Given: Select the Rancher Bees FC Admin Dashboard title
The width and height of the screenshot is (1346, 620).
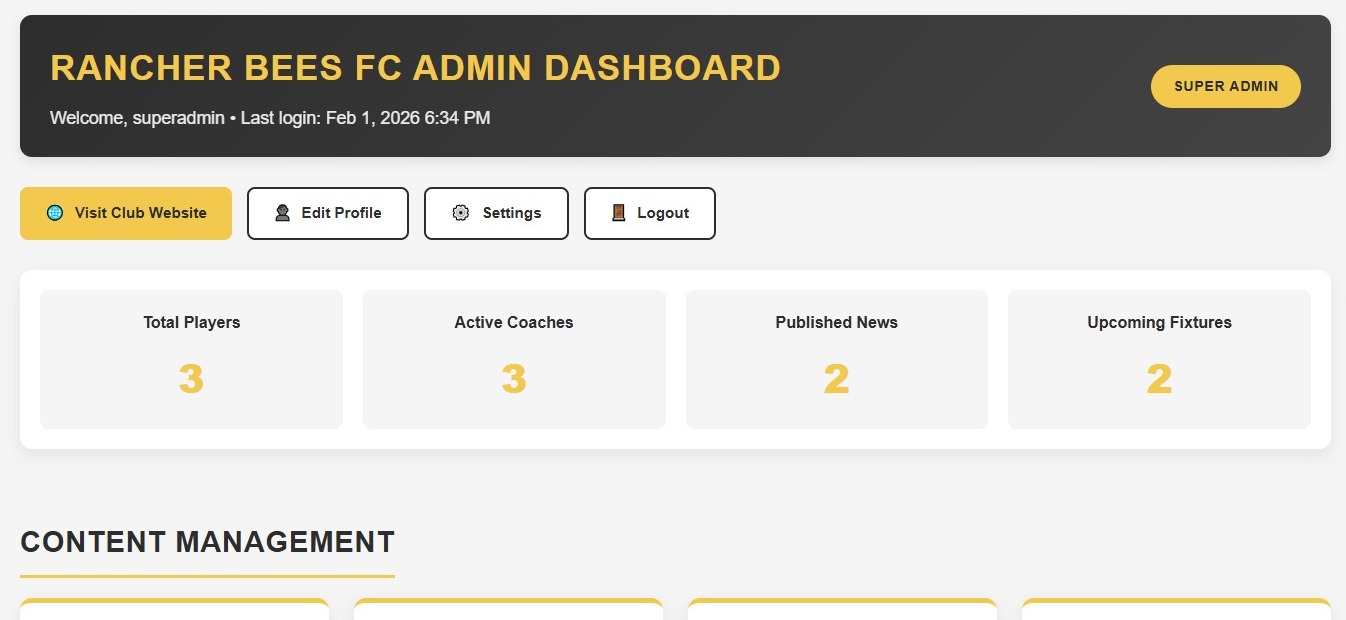Looking at the screenshot, I should [x=415, y=67].
